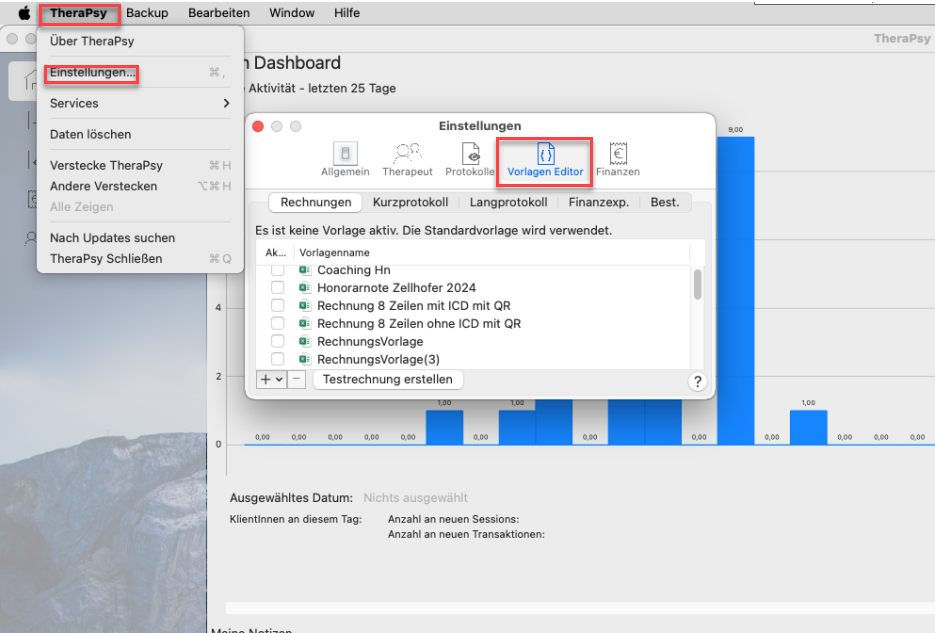Click Excel icon of Rechnung mit ICD
The image size is (935, 633).
point(305,306)
